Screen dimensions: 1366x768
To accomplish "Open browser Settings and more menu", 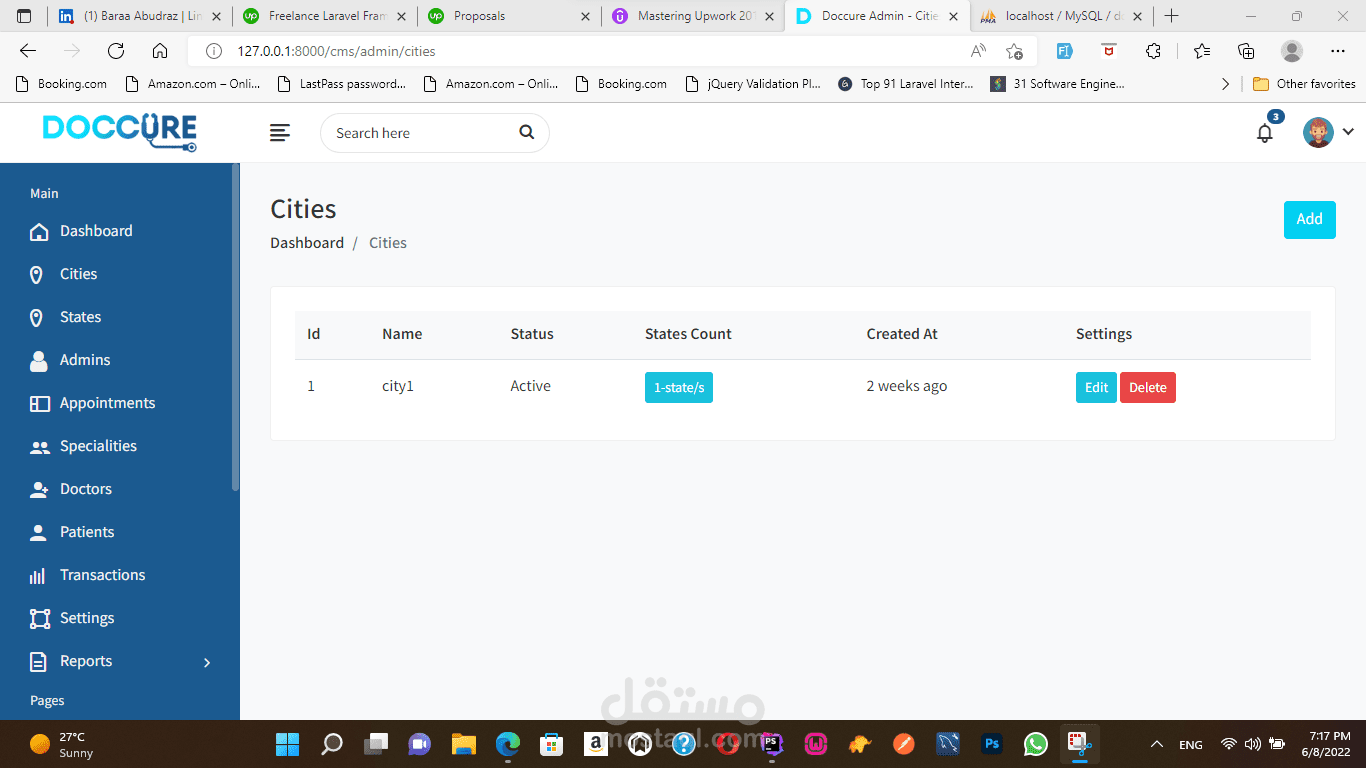I will tap(1338, 51).
